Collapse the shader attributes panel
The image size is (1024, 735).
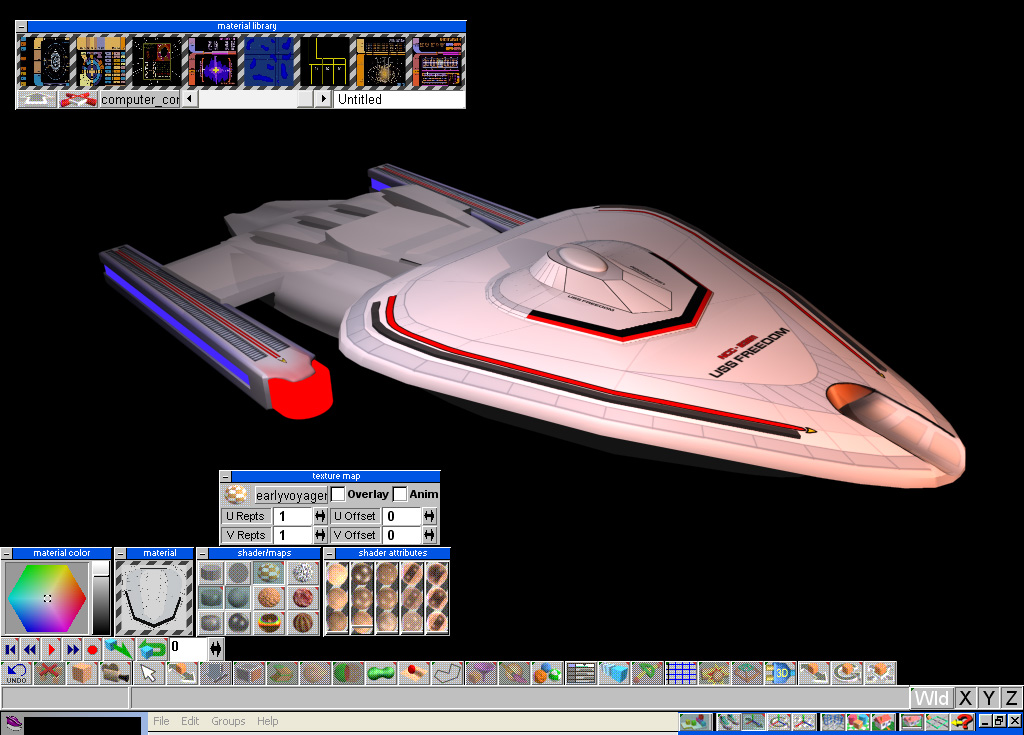point(330,553)
